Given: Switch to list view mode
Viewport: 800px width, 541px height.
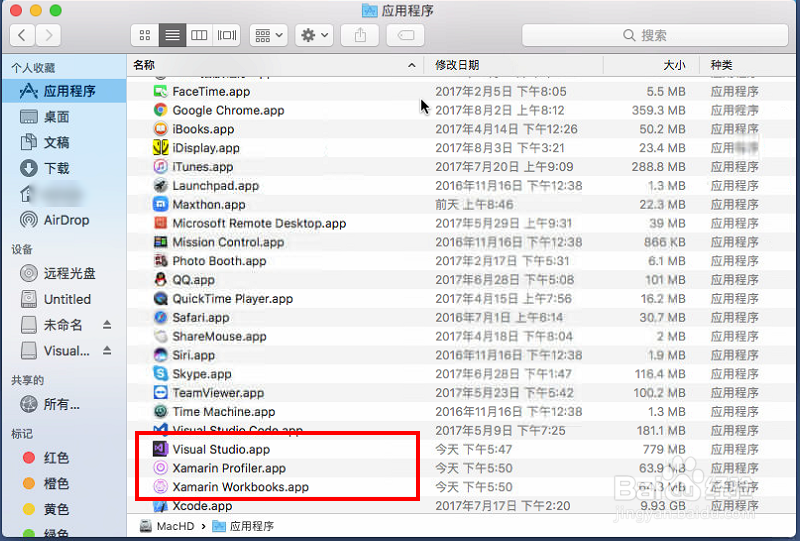Looking at the screenshot, I should click(172, 35).
